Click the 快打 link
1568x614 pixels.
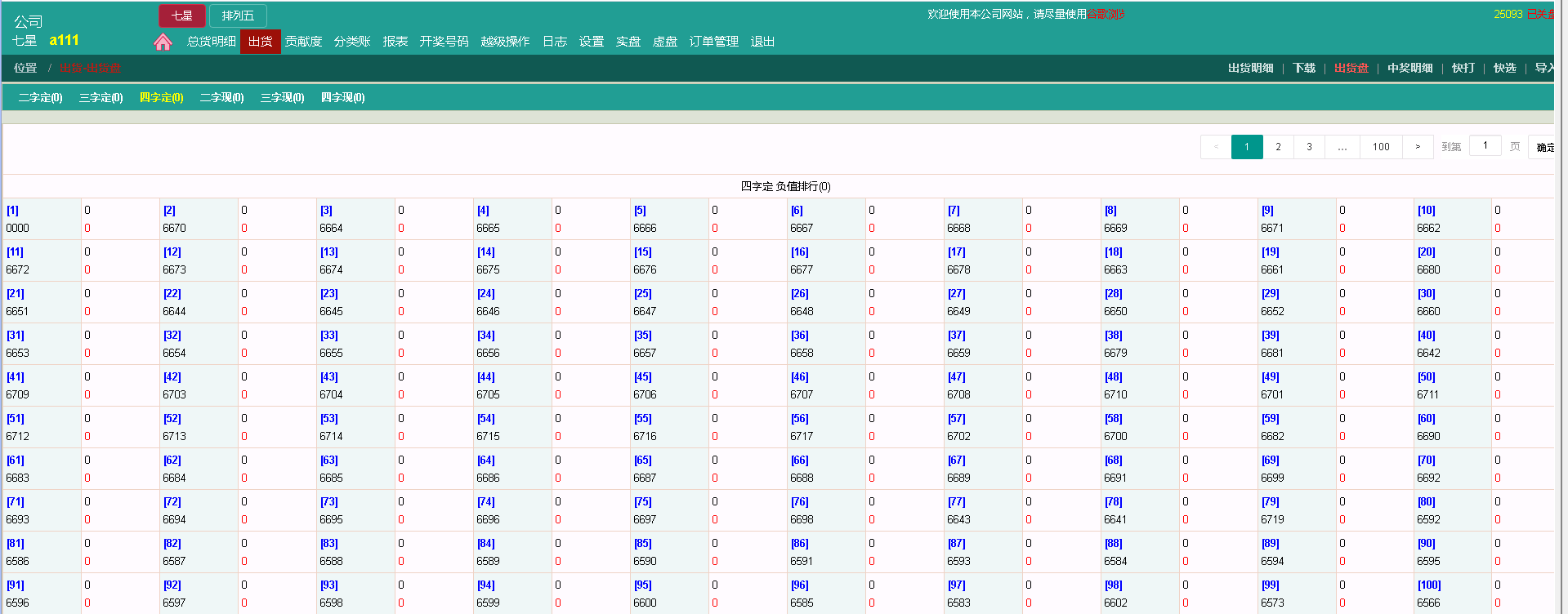pyautogui.click(x=1463, y=69)
